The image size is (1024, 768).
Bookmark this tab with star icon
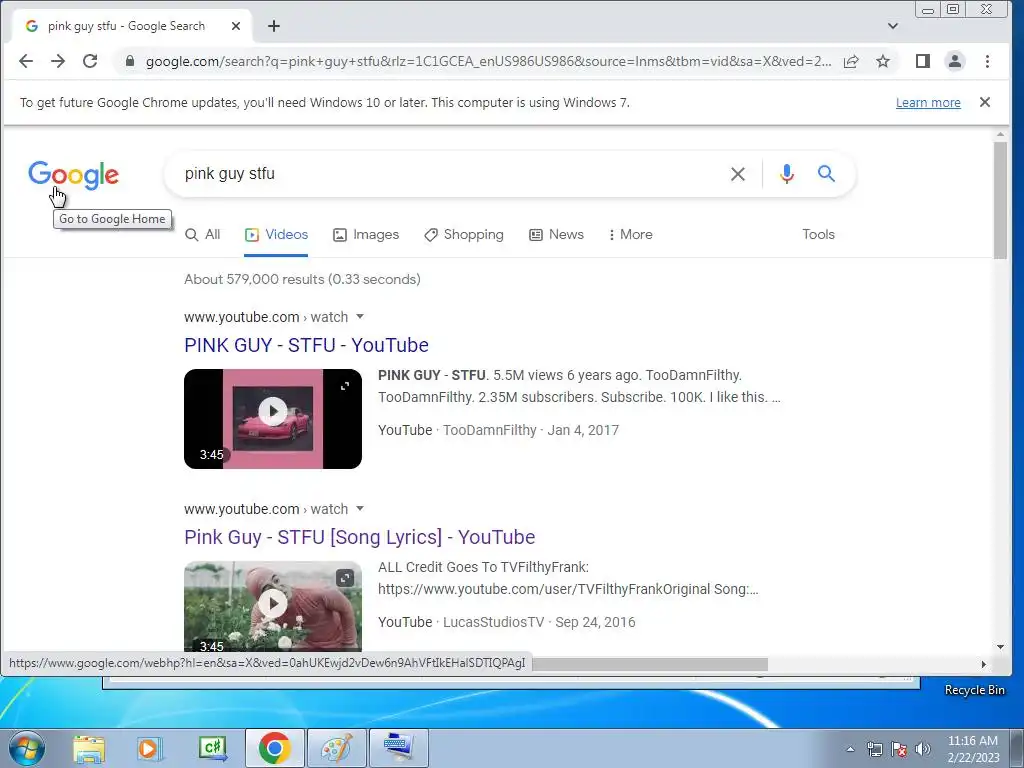(883, 61)
